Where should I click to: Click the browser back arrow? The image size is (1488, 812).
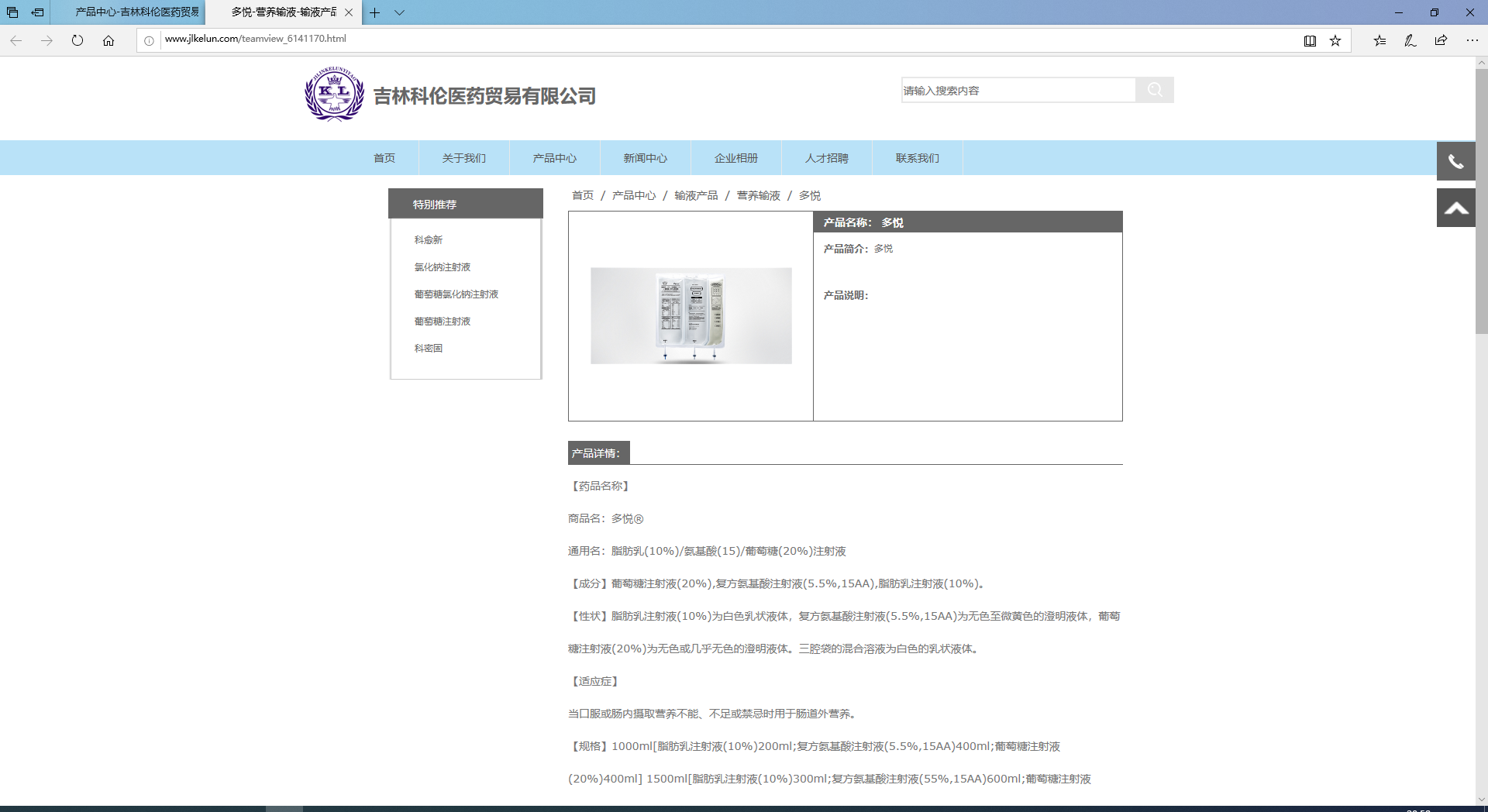[x=15, y=40]
